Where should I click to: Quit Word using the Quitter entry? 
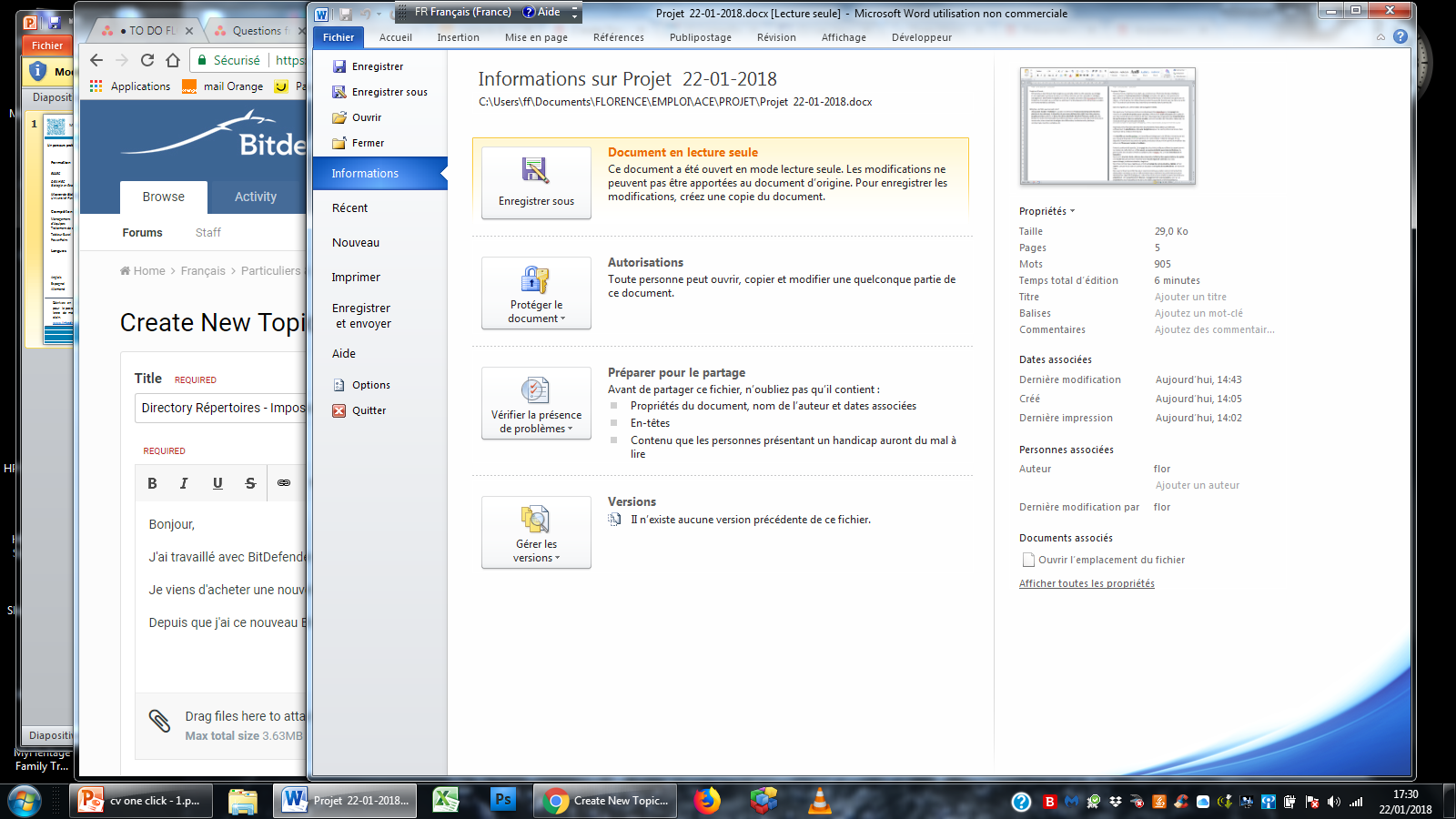point(359,410)
